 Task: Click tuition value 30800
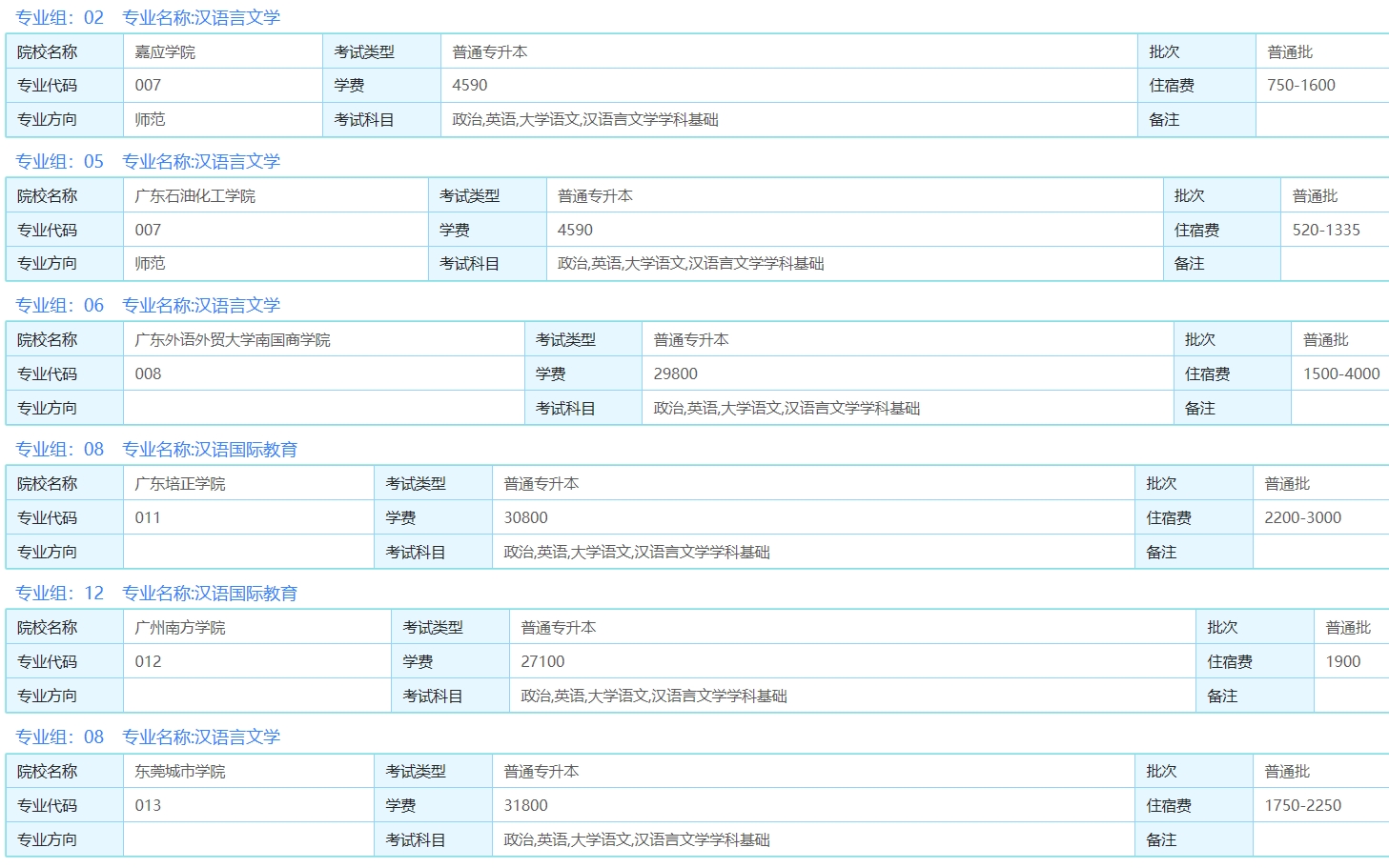526,517
